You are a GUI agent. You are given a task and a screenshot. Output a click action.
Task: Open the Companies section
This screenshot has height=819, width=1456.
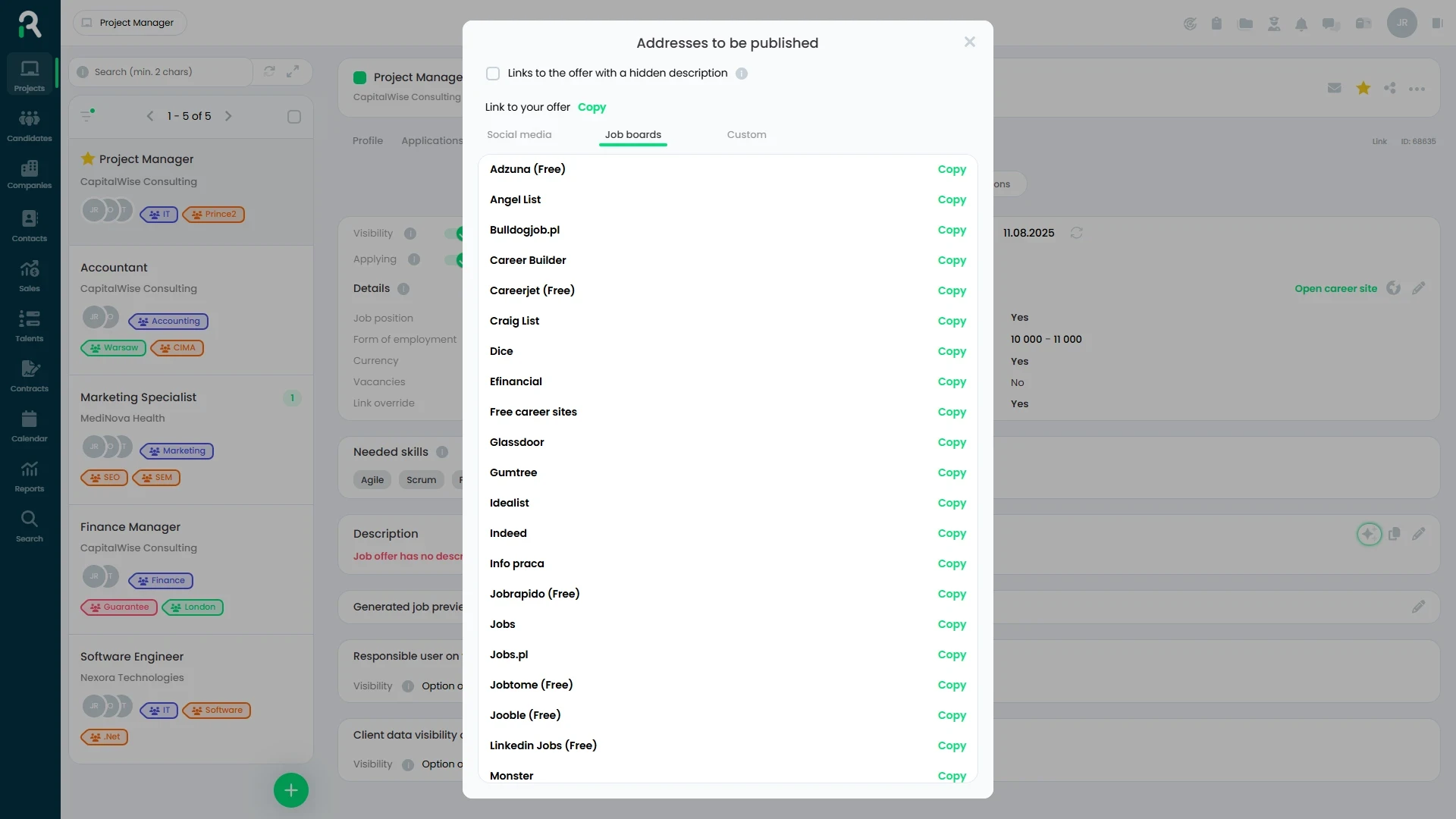click(30, 174)
